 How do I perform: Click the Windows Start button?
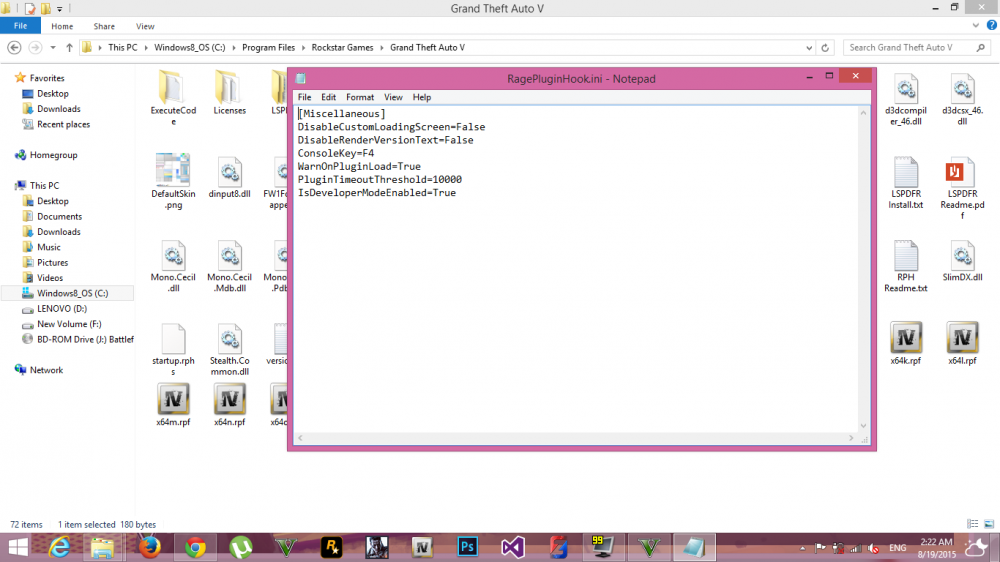(x=18, y=547)
